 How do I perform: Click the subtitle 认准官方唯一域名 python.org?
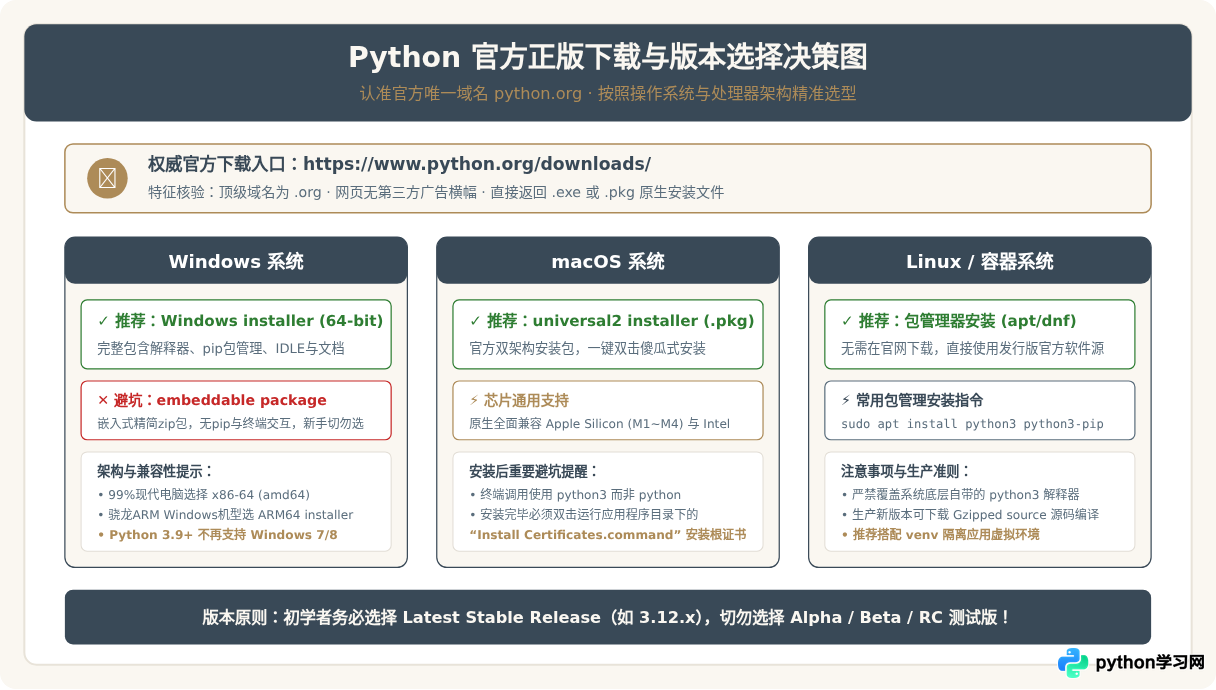click(x=470, y=93)
